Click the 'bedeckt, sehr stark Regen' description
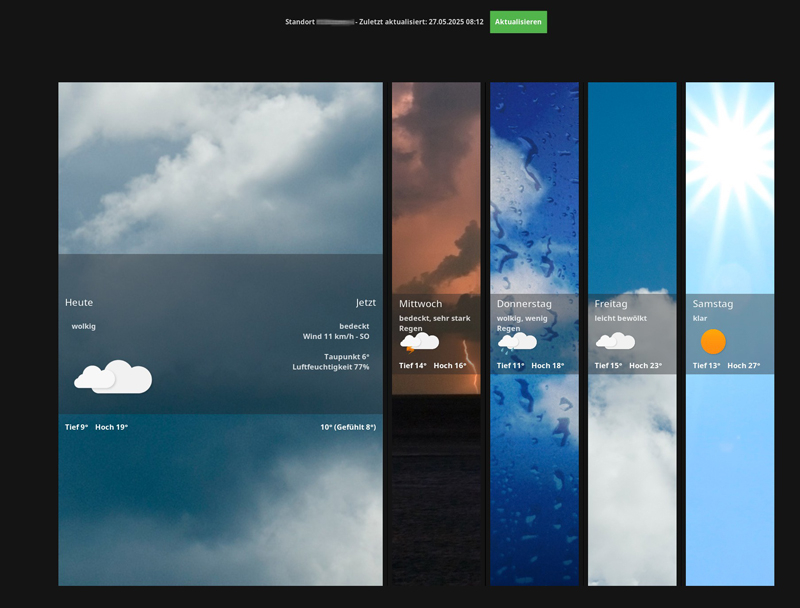The width and height of the screenshot is (800, 608). coord(435,323)
